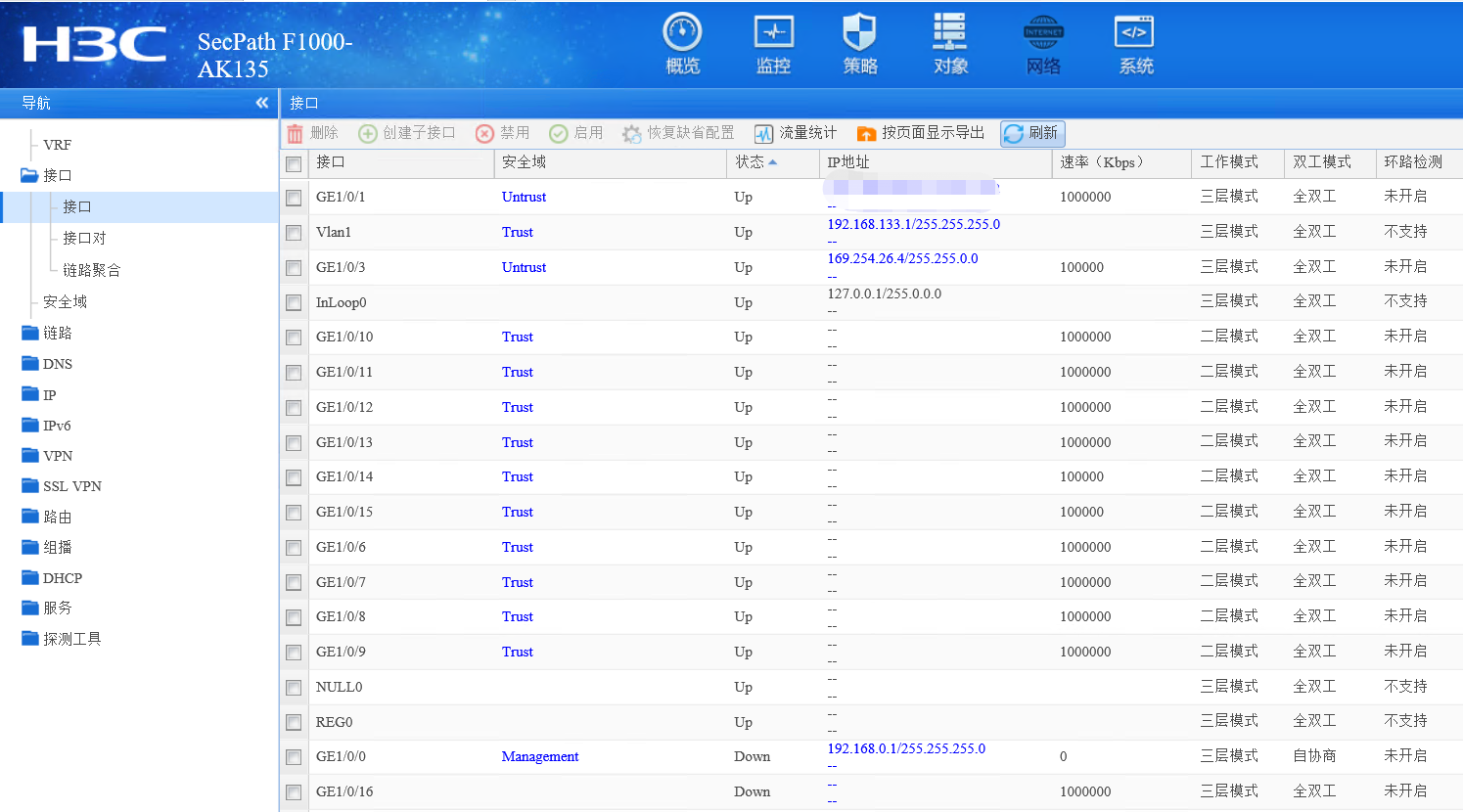Click the 流量统计 traffic statistics icon
Image resolution: width=1463 pixels, height=812 pixels.
[x=764, y=134]
